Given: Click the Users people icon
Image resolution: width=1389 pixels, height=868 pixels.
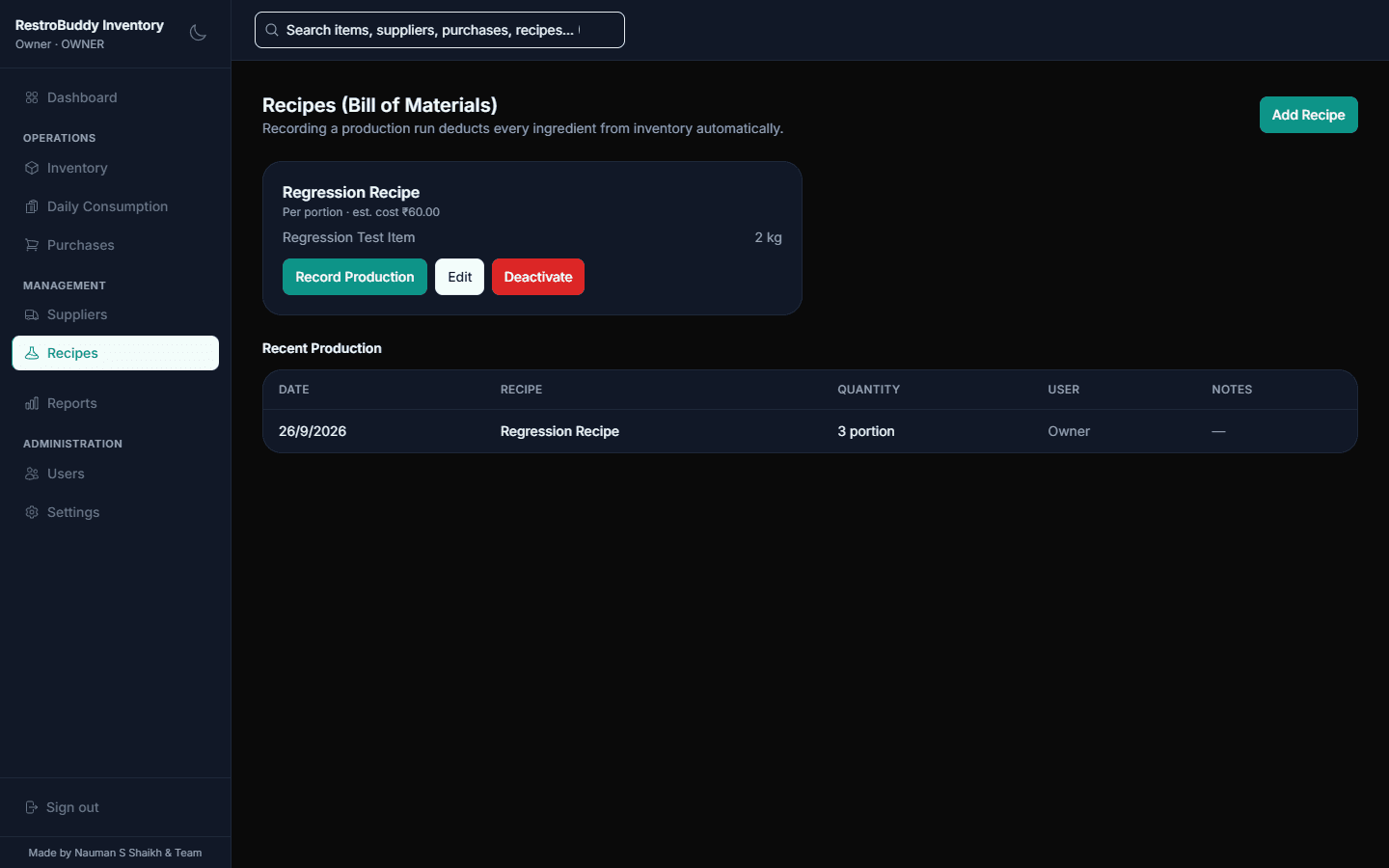Looking at the screenshot, I should click(x=32, y=474).
